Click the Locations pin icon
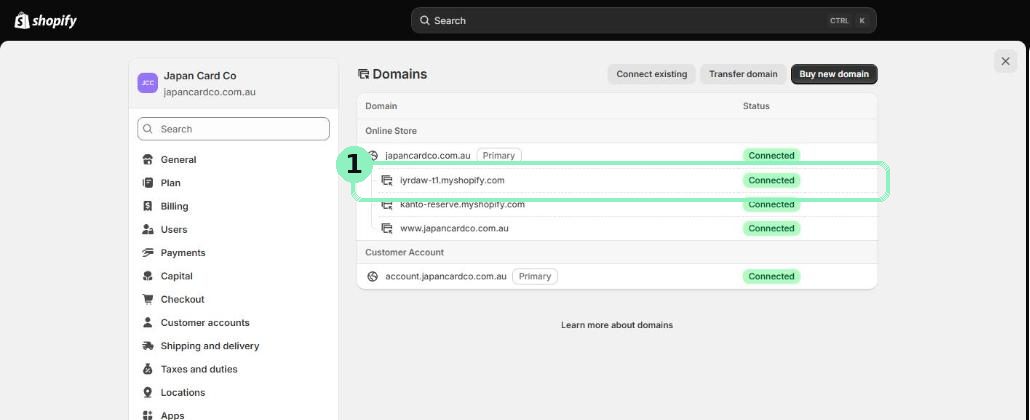This screenshot has width=1030, height=420. pyautogui.click(x=148, y=392)
